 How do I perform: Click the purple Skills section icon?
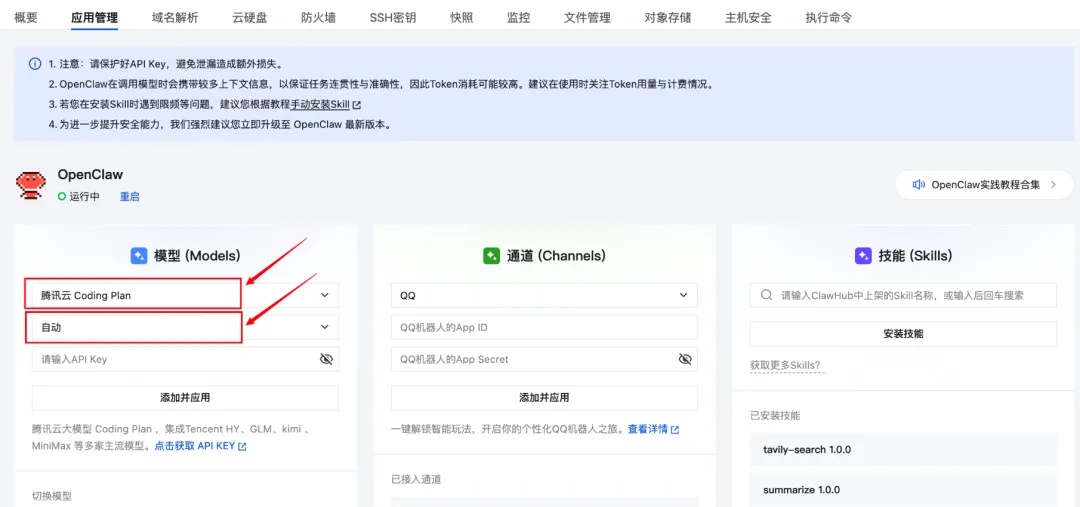pos(863,256)
